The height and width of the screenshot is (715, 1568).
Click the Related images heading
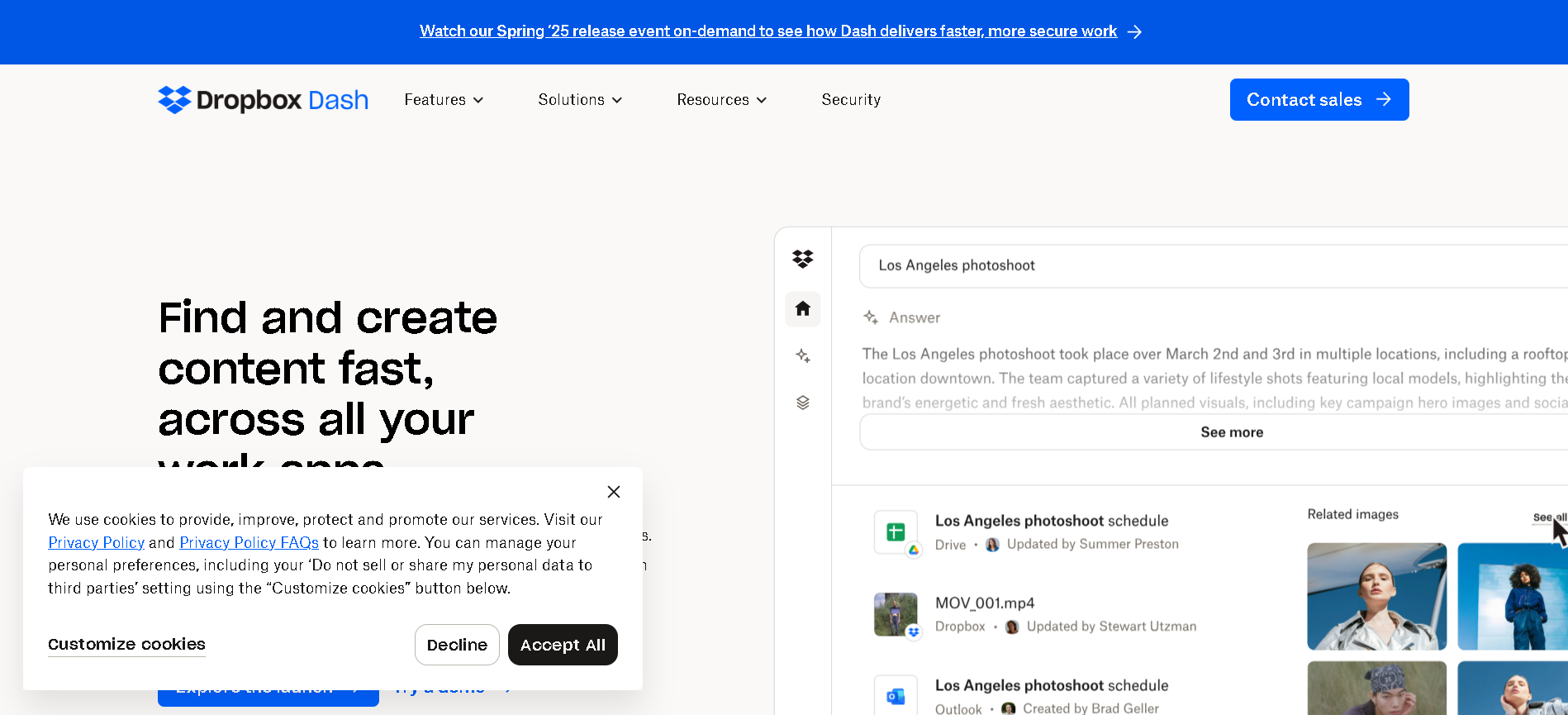1353,514
